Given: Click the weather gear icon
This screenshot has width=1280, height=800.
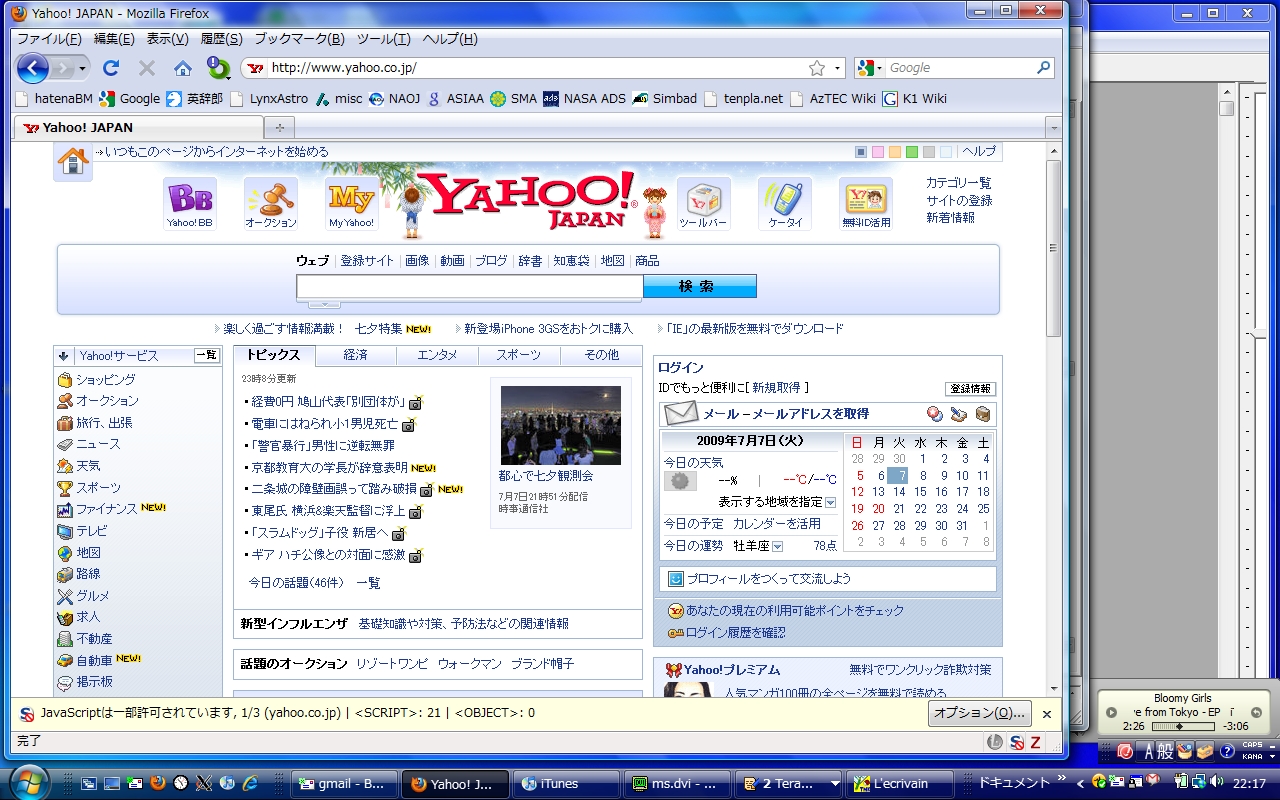Looking at the screenshot, I should click(680, 481).
